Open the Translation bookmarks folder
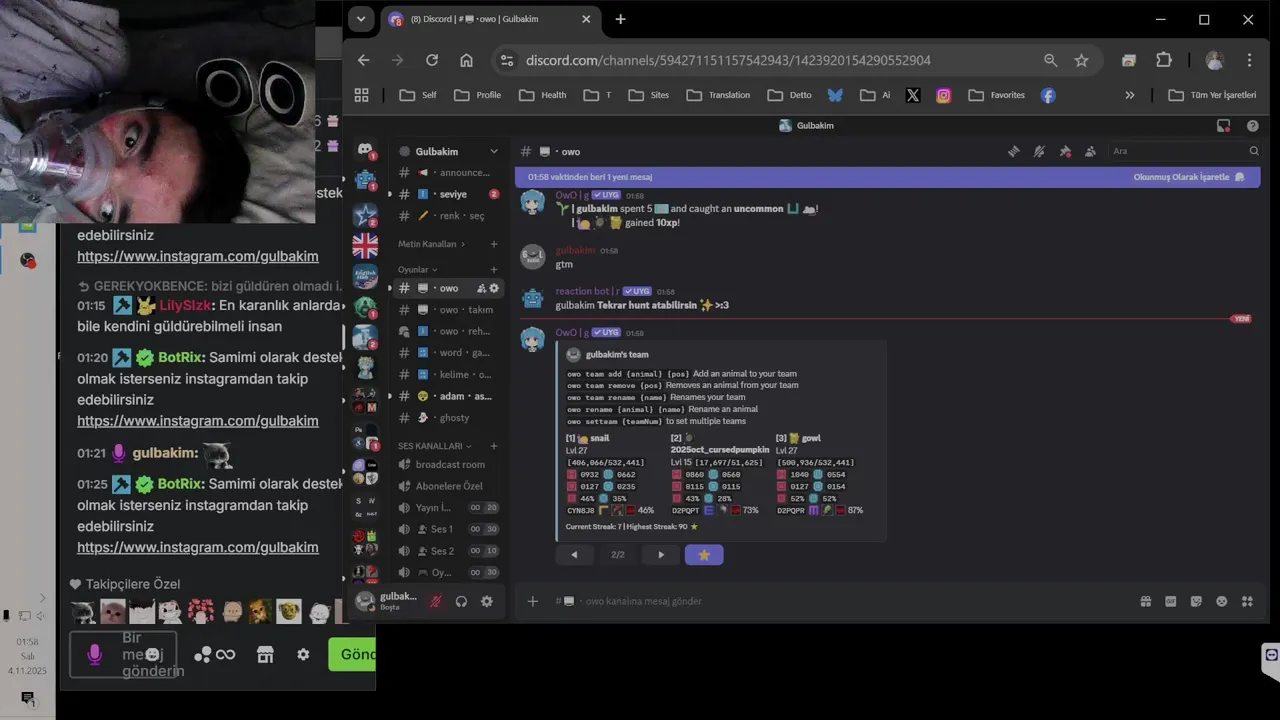This screenshot has width=1280, height=720. point(718,95)
